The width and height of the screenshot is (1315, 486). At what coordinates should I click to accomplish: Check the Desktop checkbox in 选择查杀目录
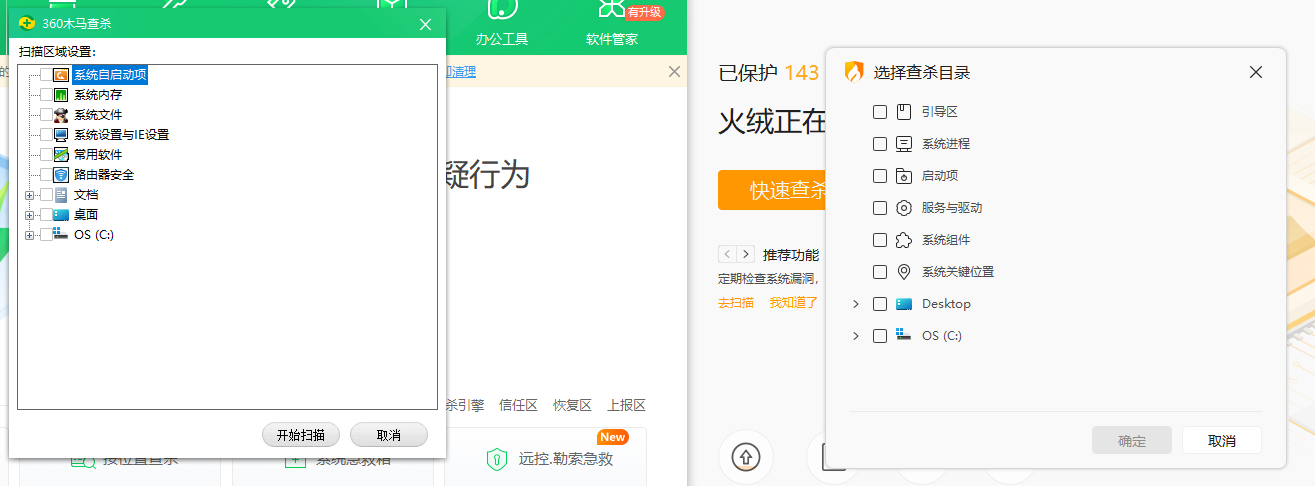pos(880,304)
